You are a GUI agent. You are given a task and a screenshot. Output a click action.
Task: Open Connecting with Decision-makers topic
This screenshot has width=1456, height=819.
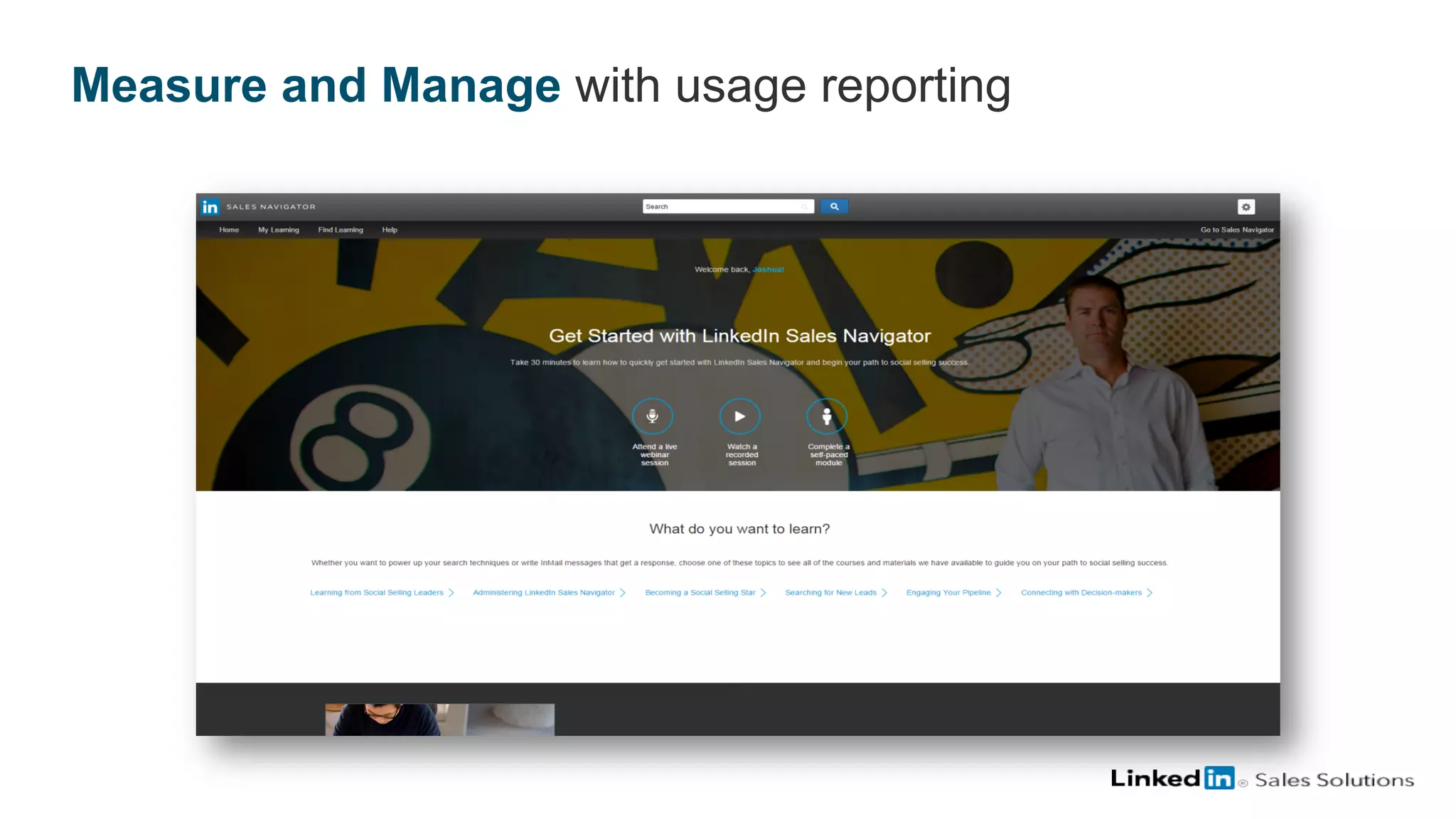coord(1081,592)
